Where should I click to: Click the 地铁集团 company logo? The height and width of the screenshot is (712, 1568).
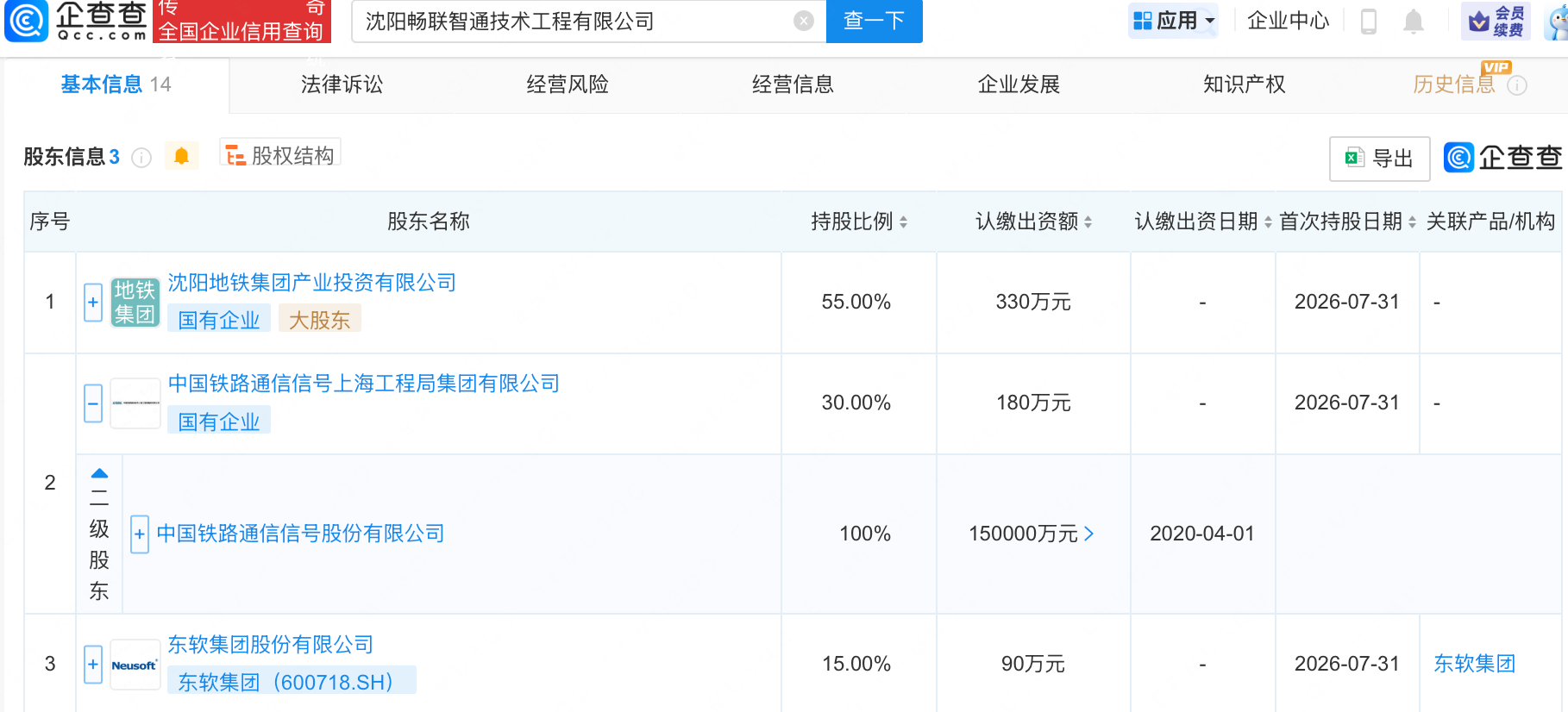[x=135, y=302]
